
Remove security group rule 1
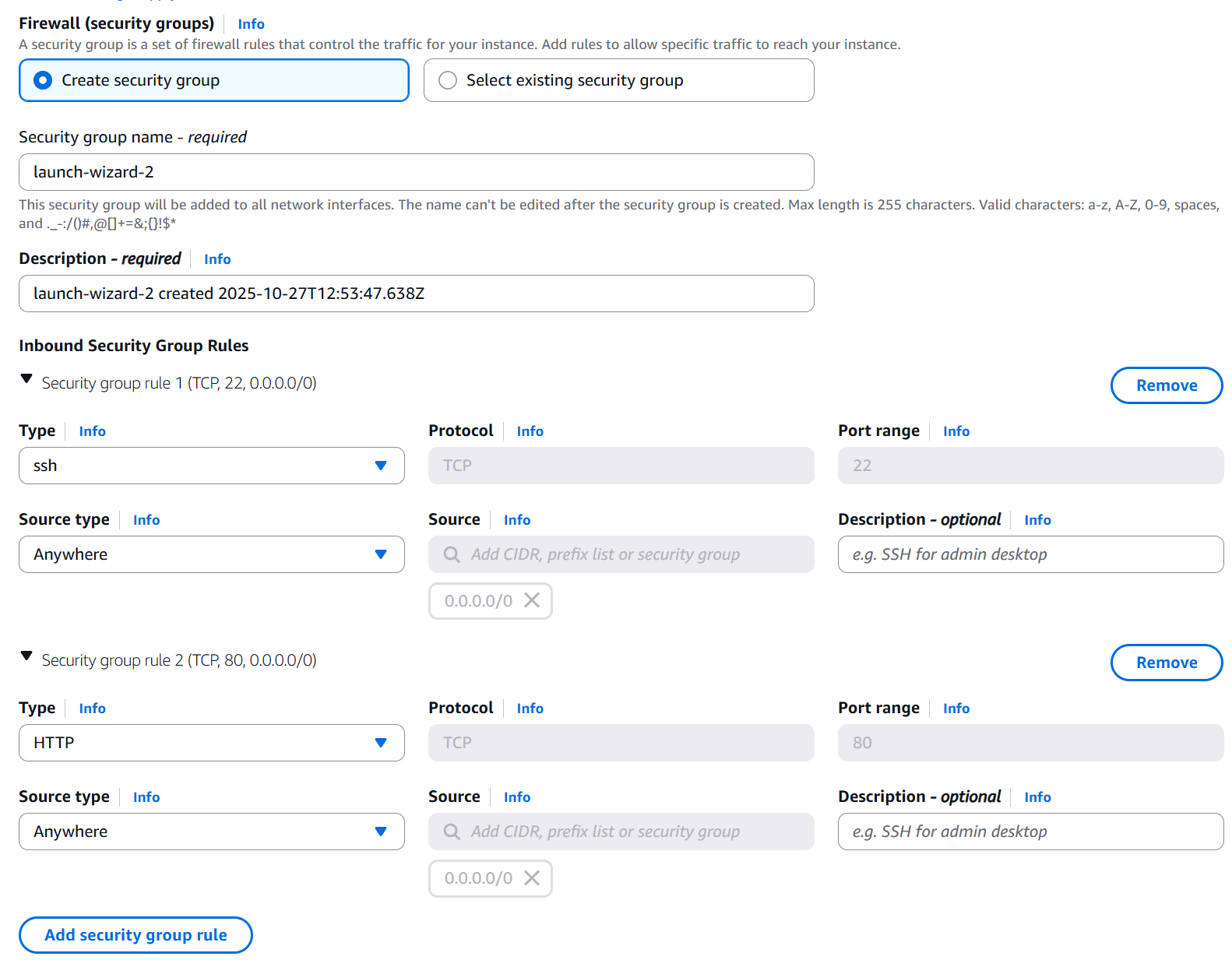(1166, 385)
